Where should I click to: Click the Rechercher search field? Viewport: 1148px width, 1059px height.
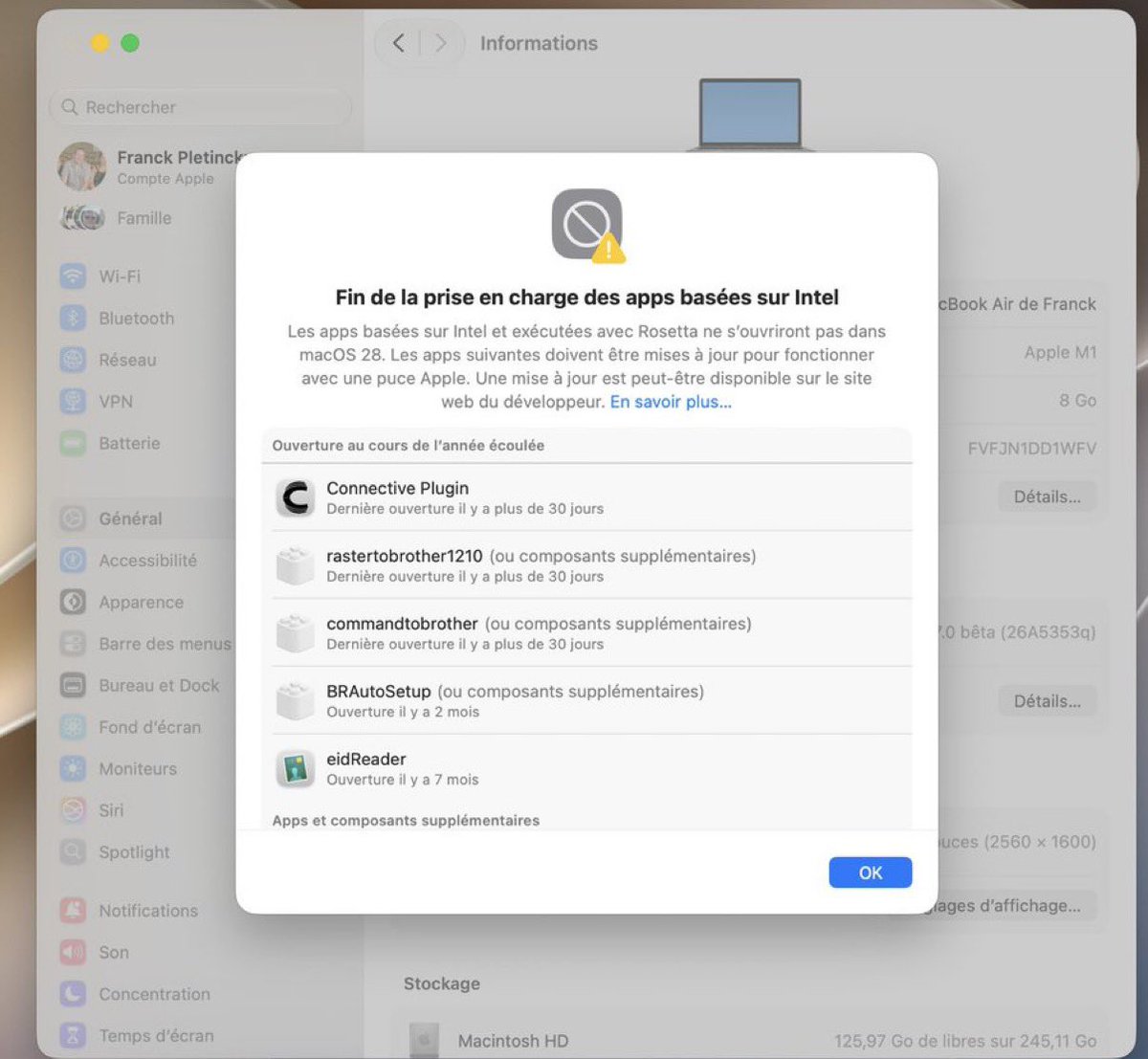coord(201,107)
